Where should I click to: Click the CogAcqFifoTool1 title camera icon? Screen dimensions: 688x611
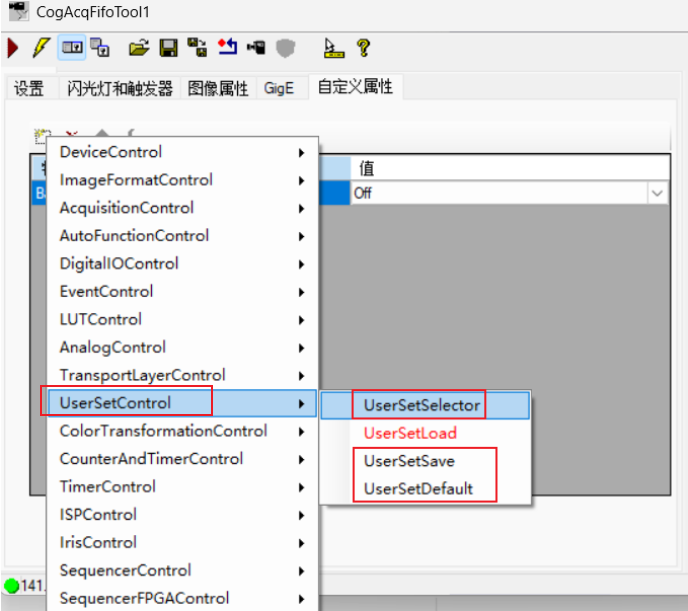coord(19,11)
